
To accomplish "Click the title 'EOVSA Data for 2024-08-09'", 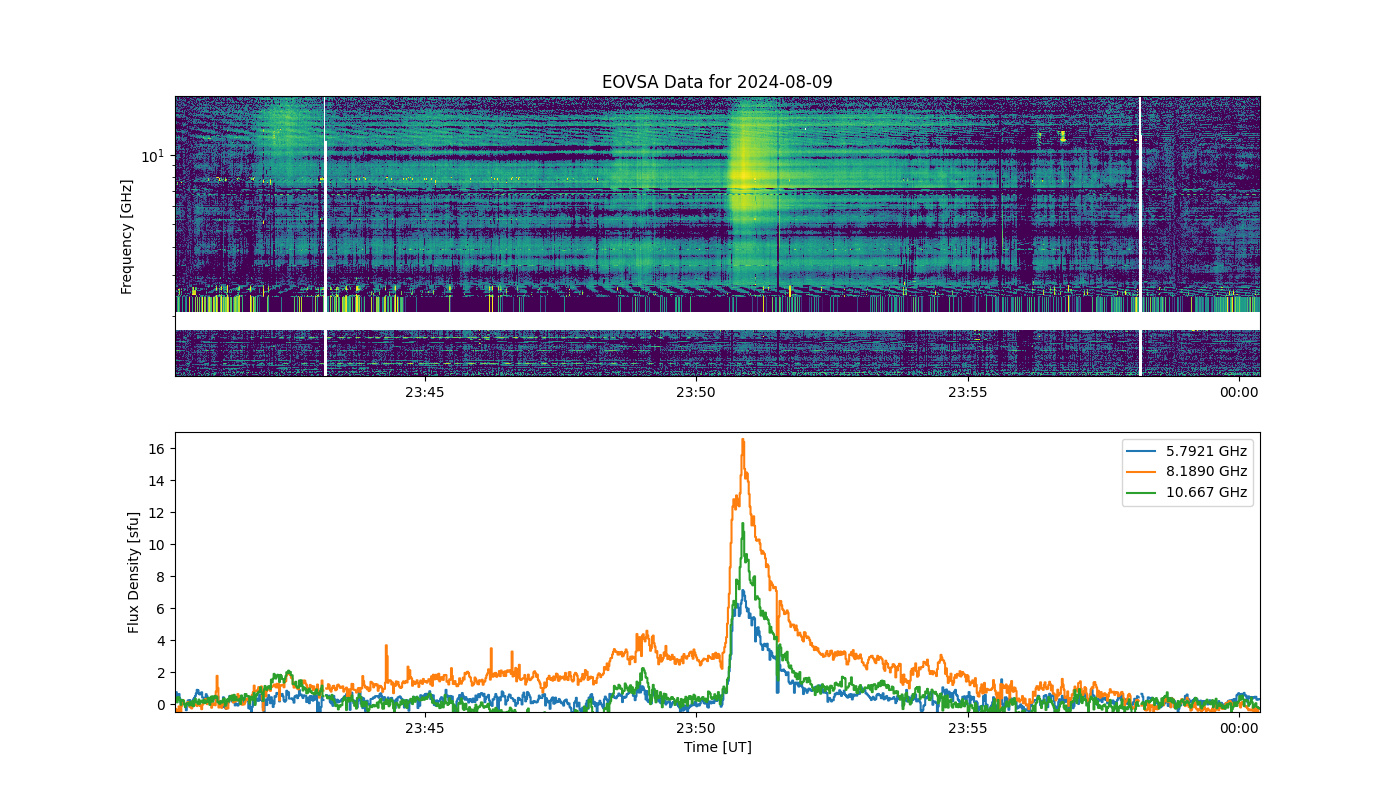I will pos(717,82).
